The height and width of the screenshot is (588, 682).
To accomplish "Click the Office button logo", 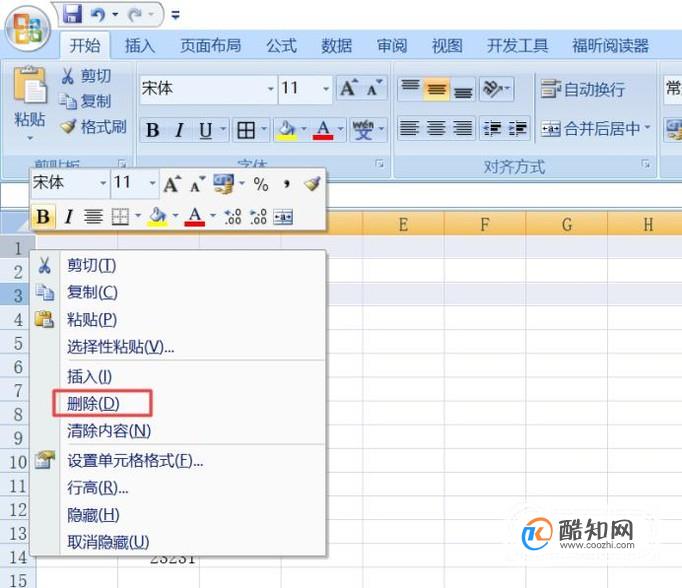I will coord(27,29).
